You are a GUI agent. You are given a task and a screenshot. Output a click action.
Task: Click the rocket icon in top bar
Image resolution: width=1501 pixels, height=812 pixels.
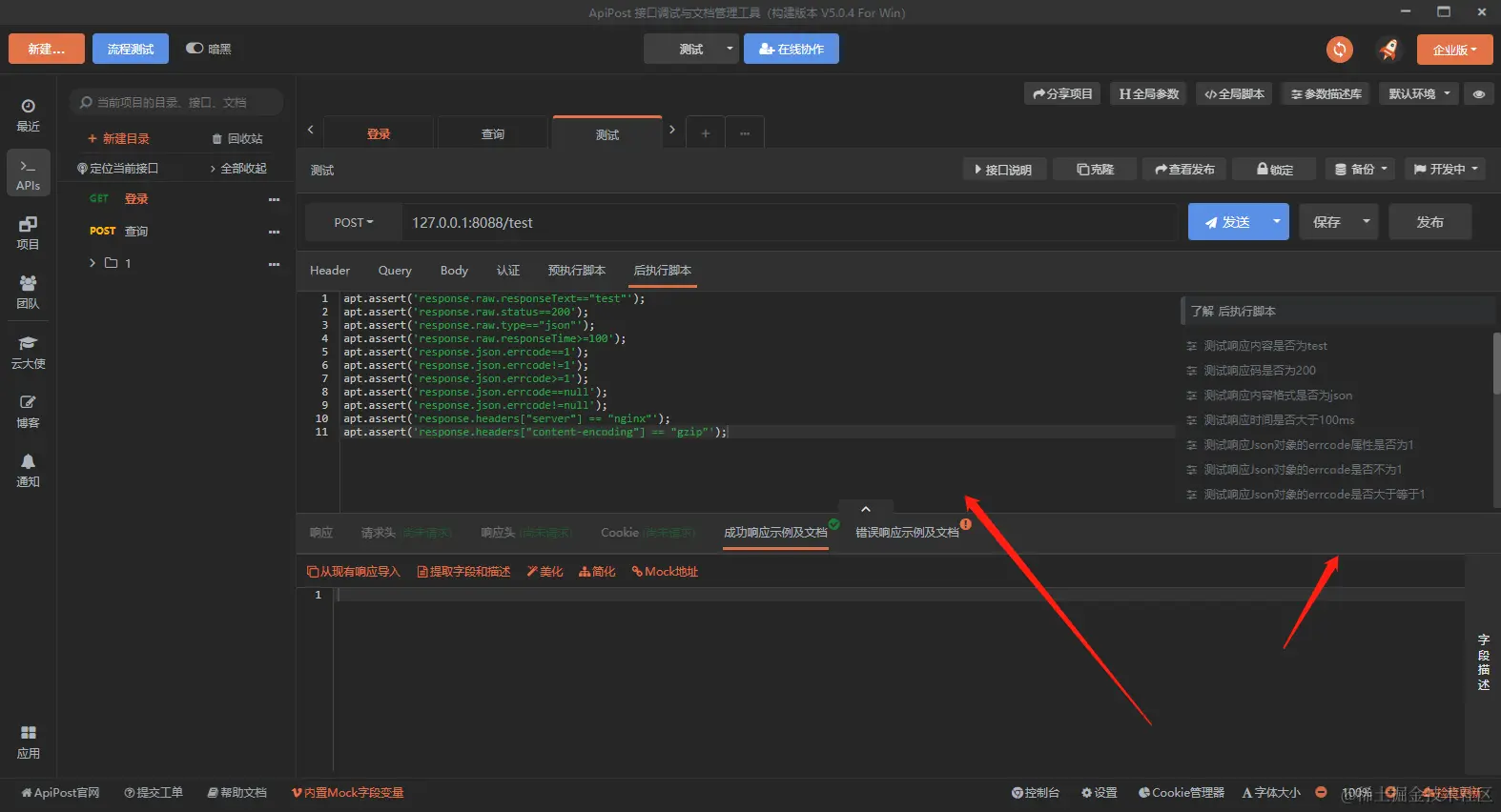pos(1389,50)
